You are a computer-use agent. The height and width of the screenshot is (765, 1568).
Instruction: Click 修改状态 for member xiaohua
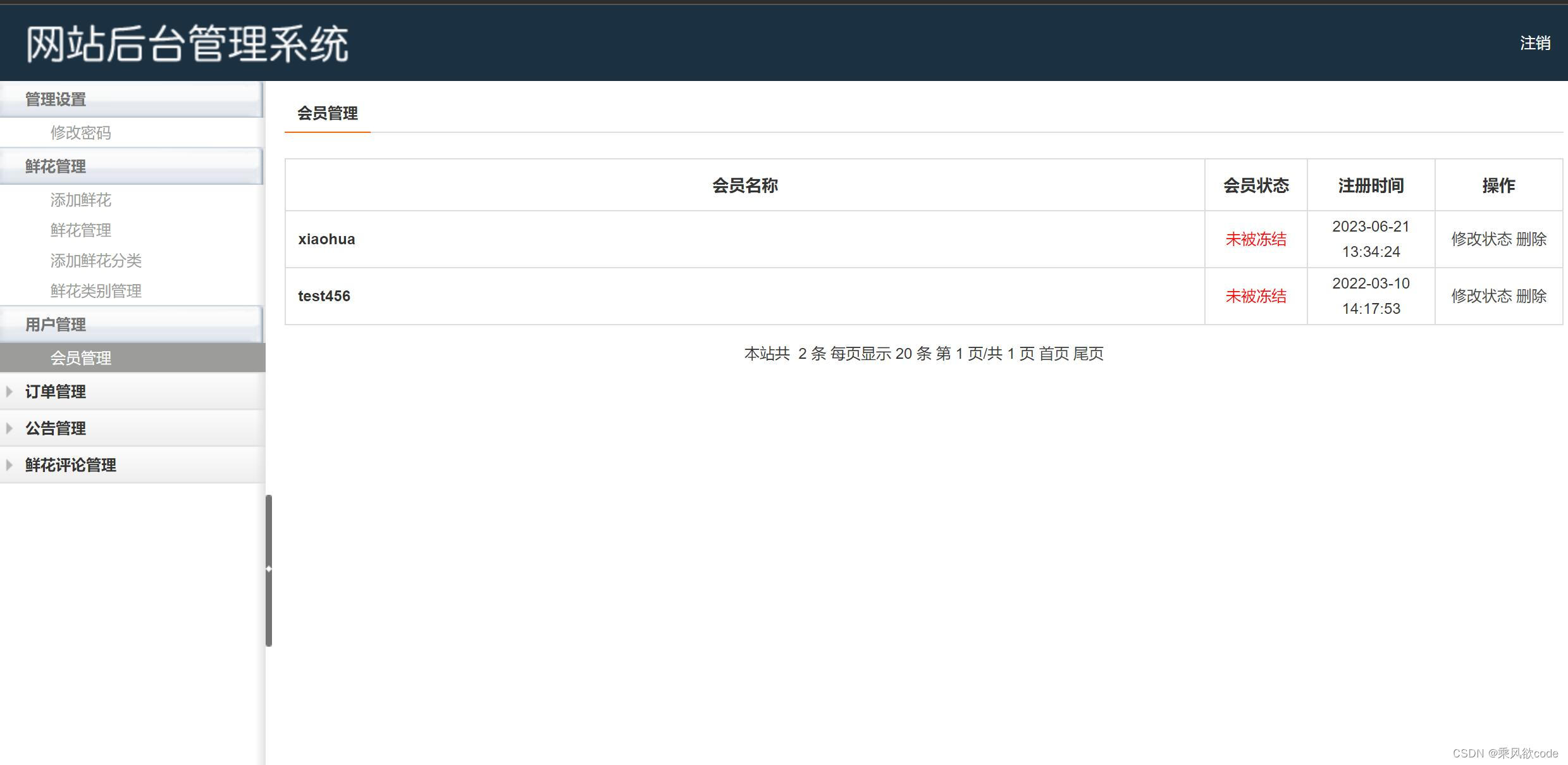click(1481, 239)
